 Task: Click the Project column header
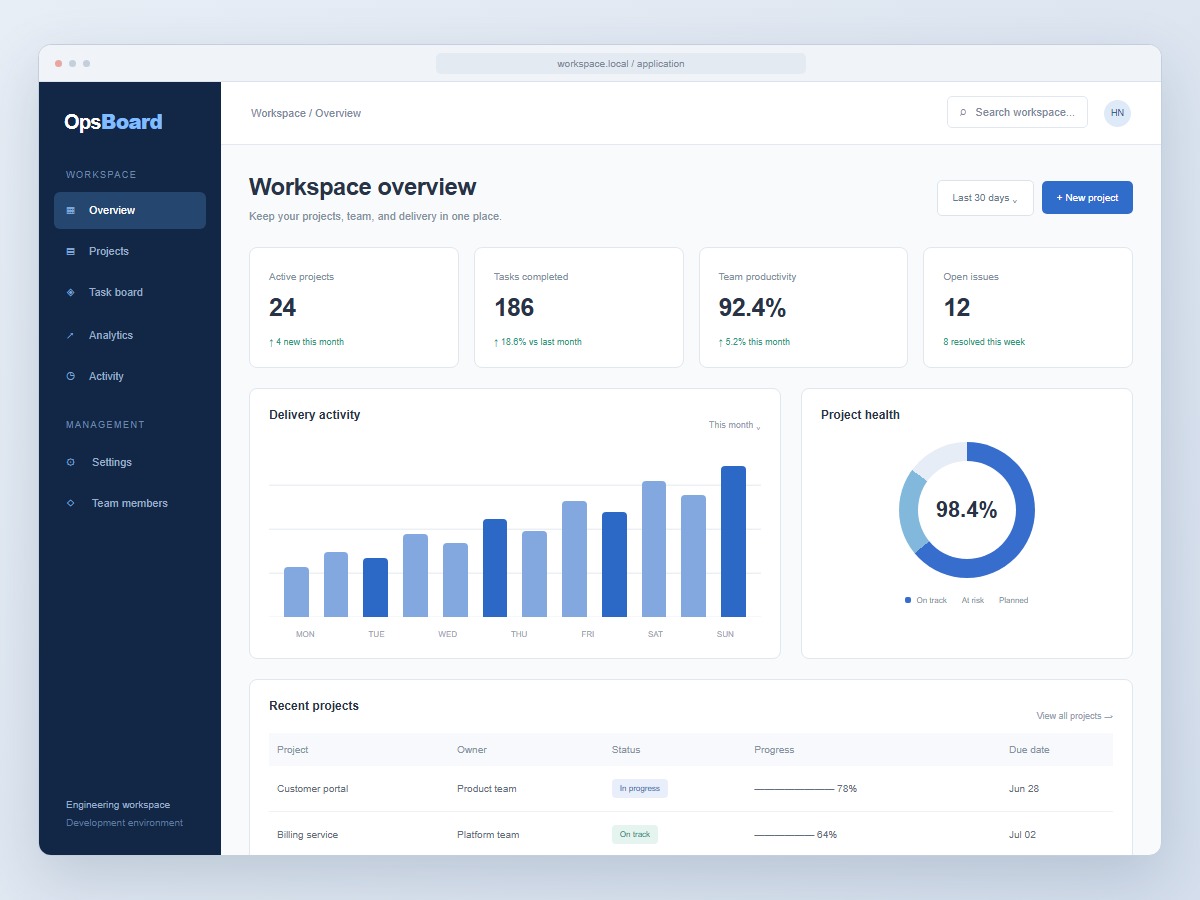[x=293, y=750]
